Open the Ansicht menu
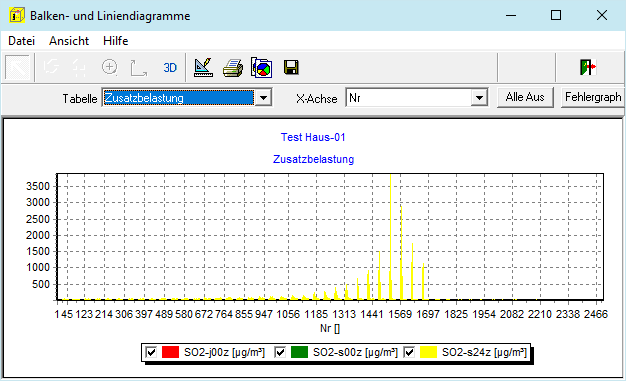This screenshot has width=626, height=381. point(69,41)
